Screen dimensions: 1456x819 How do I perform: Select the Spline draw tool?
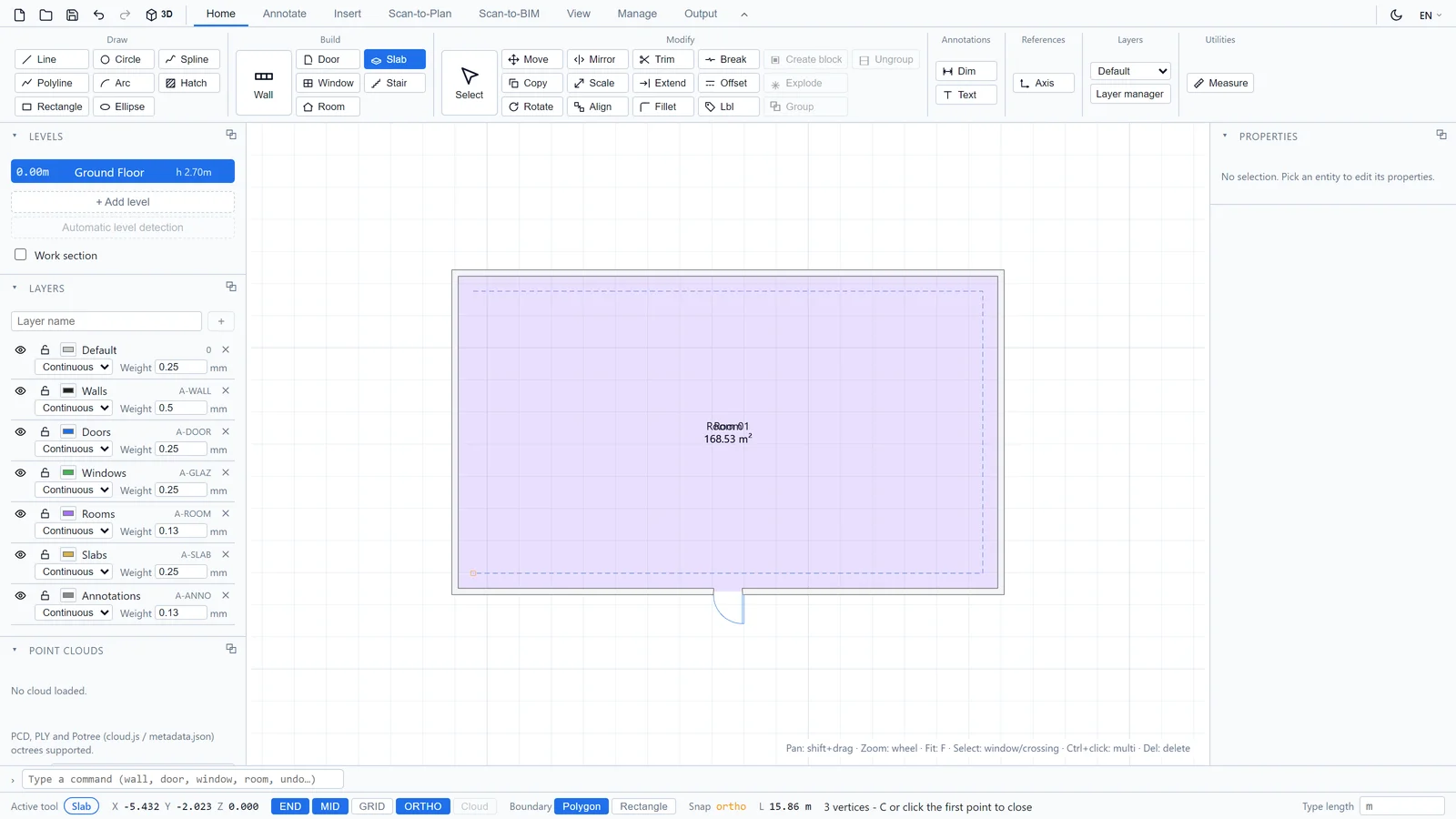[x=189, y=59]
